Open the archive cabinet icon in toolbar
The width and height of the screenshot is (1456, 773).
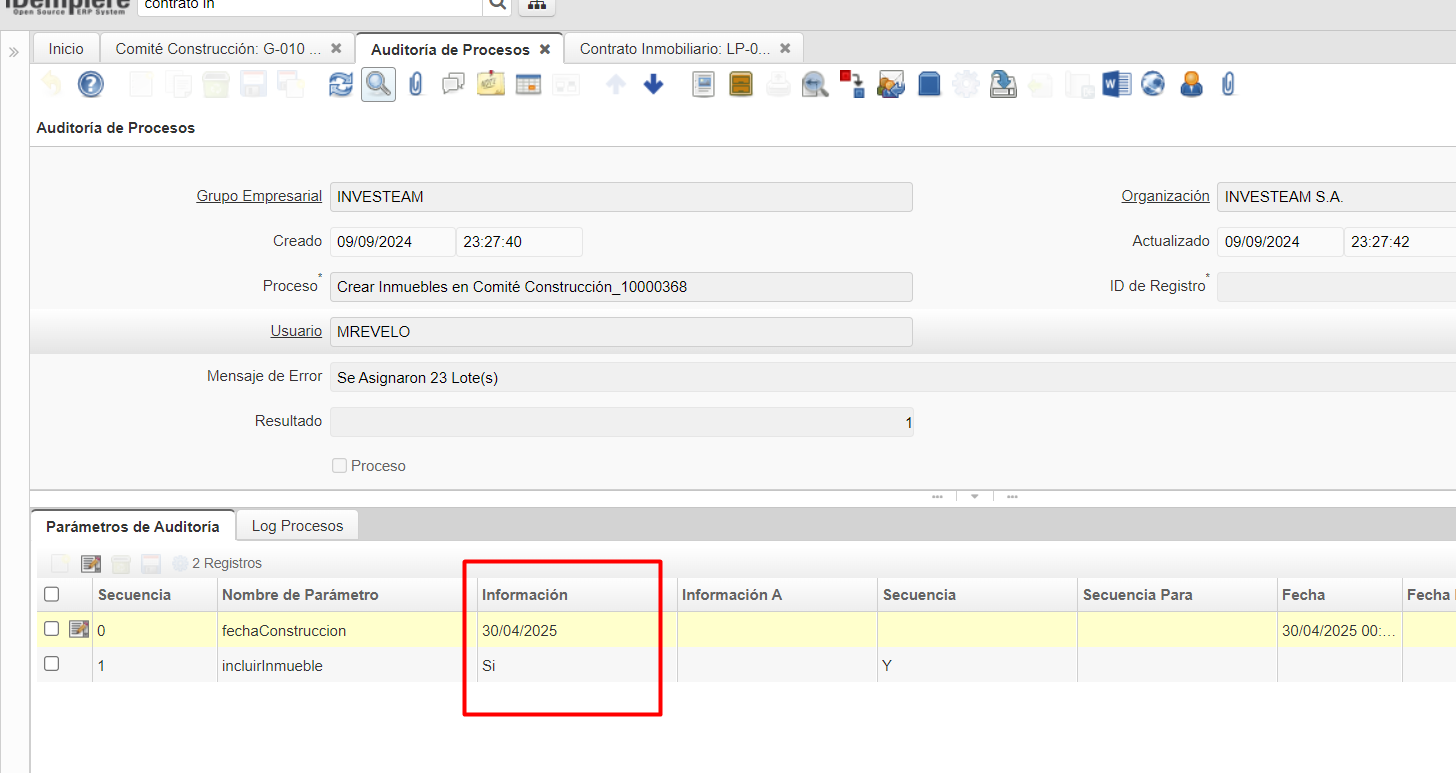pos(741,85)
